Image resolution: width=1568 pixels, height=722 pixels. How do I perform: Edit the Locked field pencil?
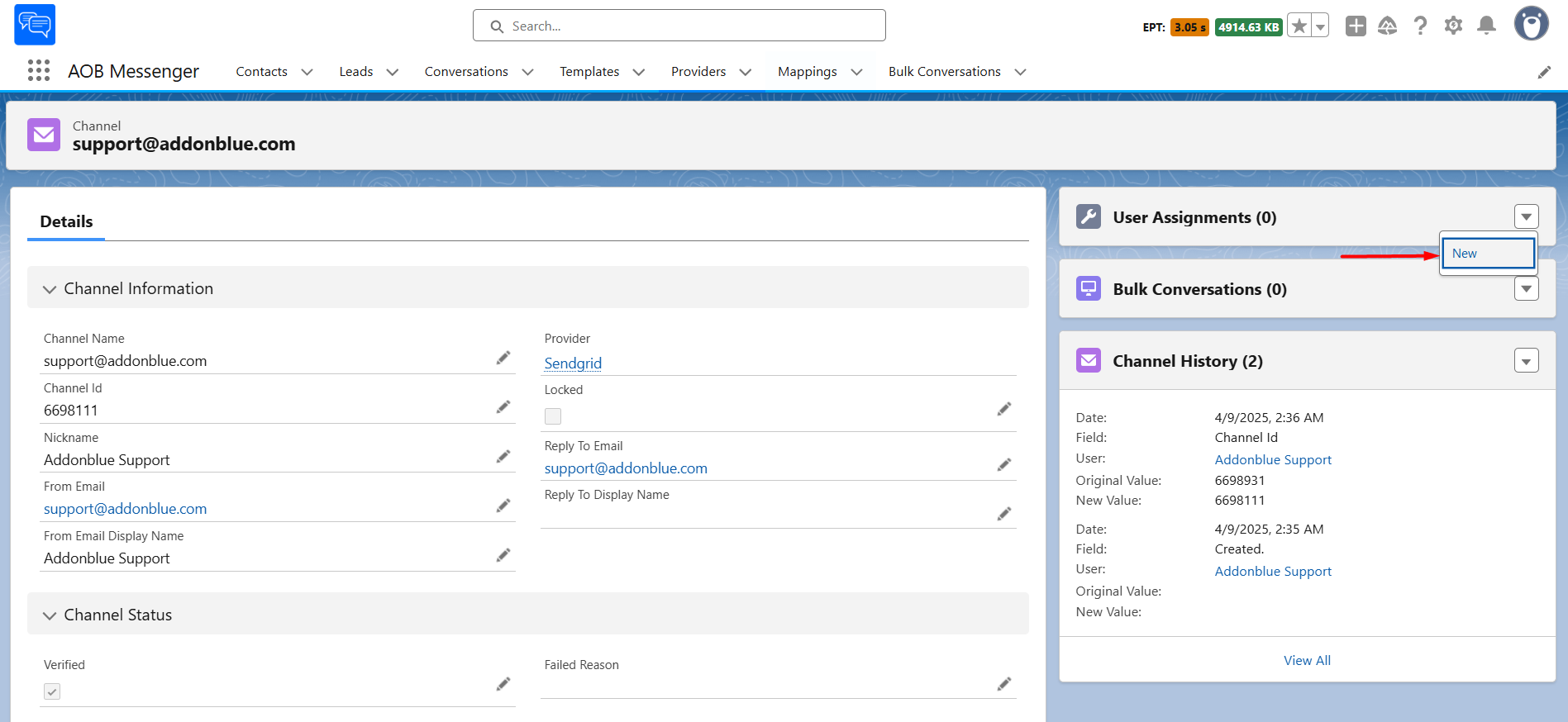coord(1004,409)
